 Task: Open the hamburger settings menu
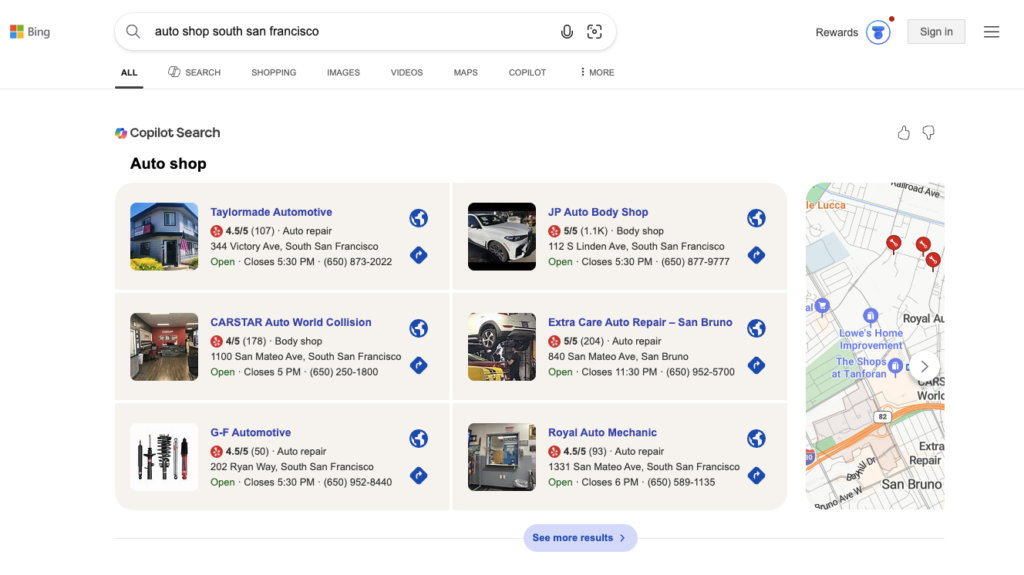[991, 32]
